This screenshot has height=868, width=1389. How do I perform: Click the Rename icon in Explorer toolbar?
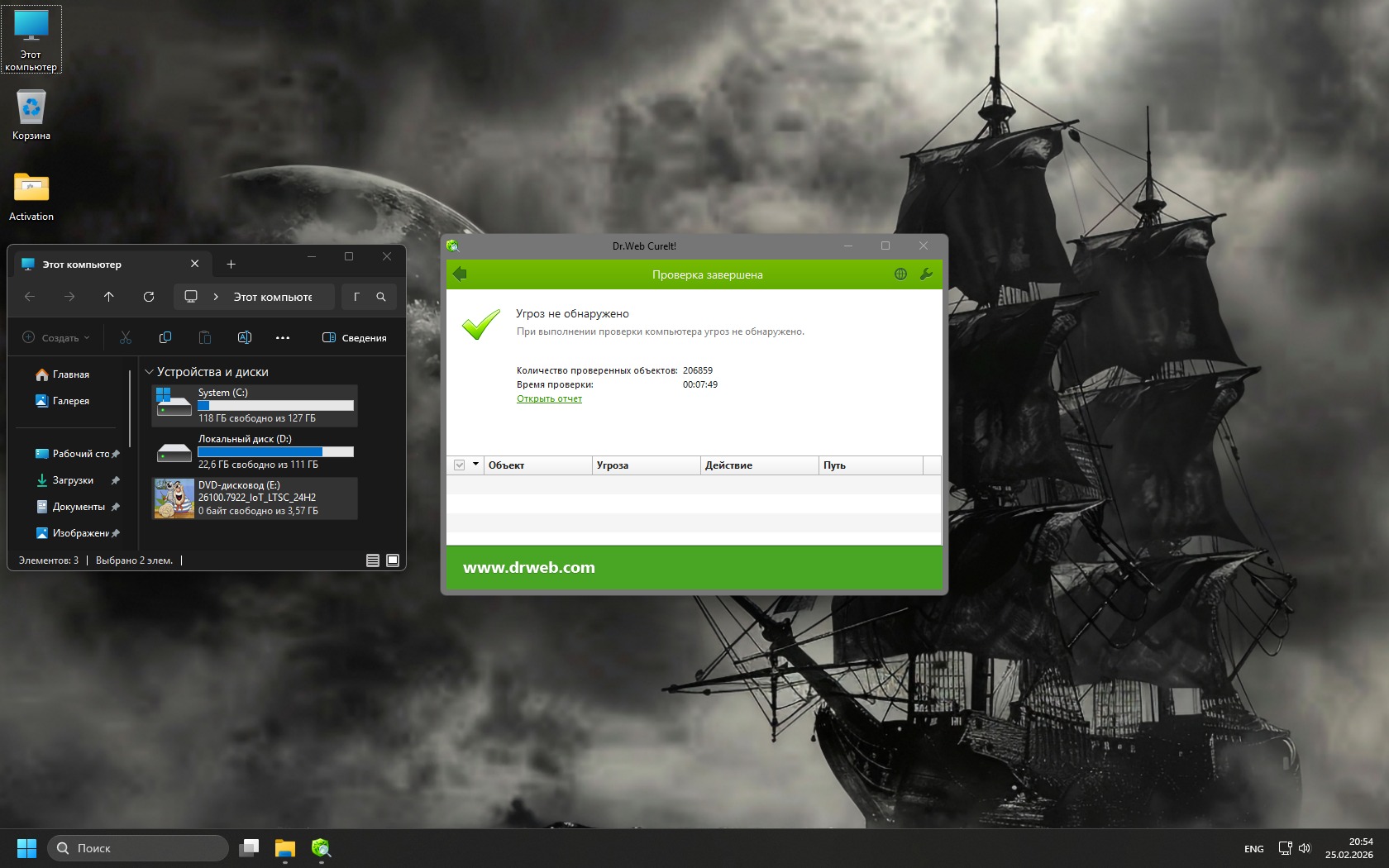(245, 337)
